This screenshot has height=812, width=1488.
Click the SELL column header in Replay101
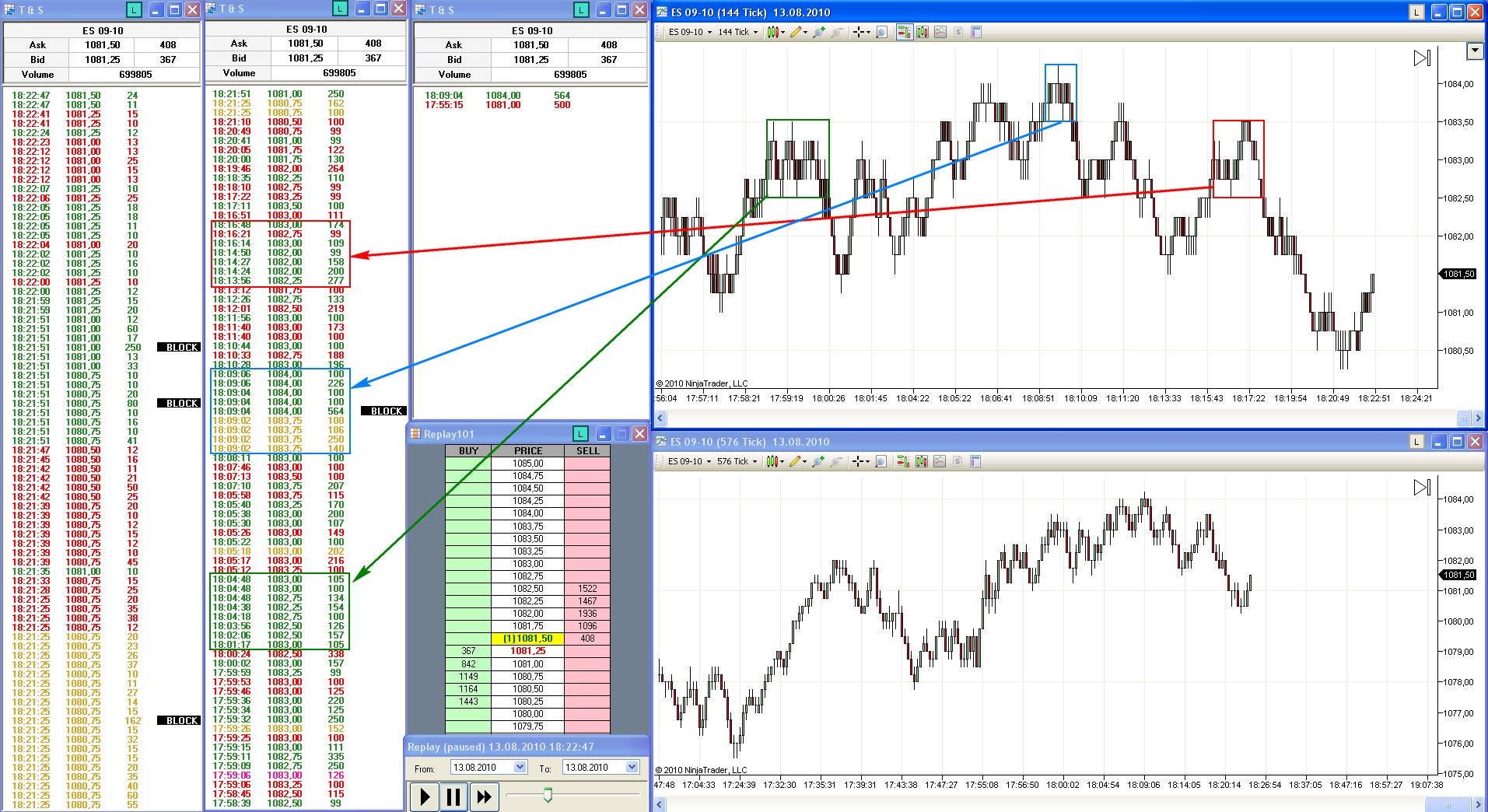587,450
